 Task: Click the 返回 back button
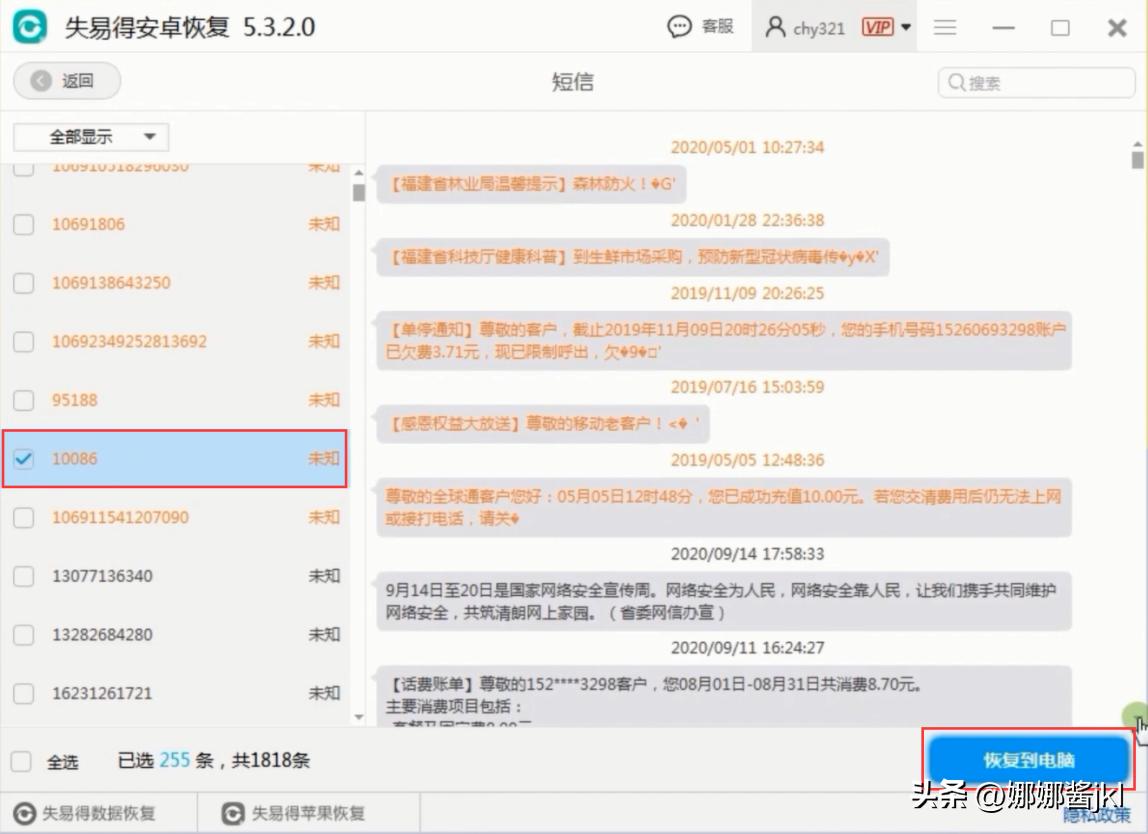tap(66, 81)
